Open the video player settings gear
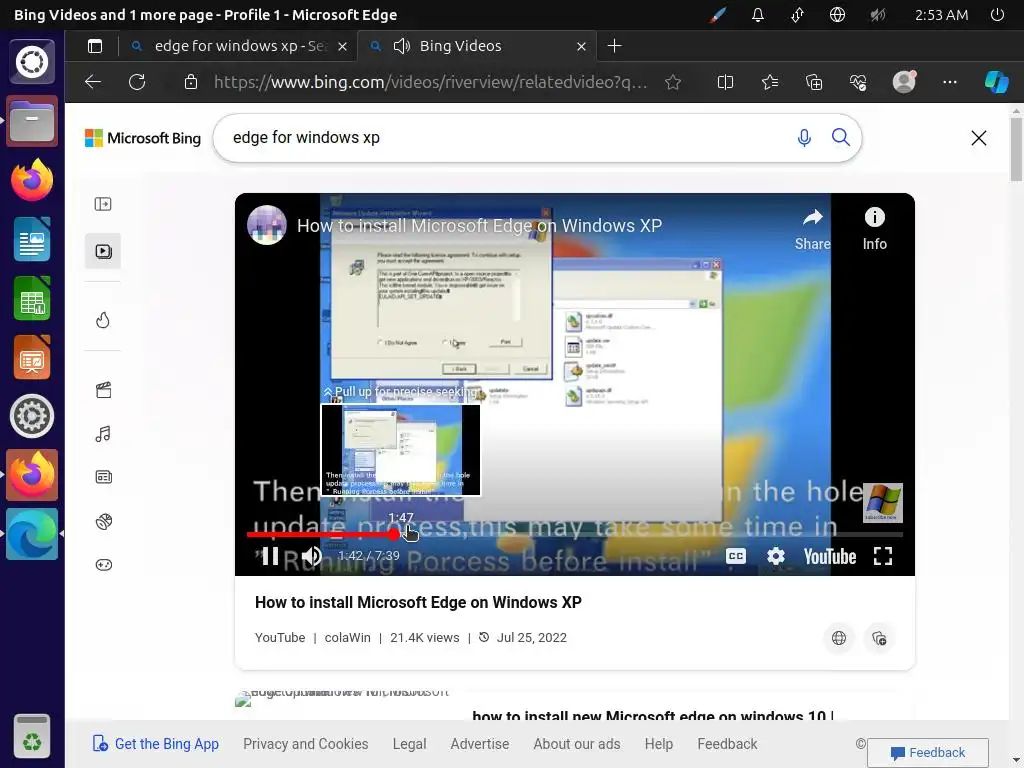The width and height of the screenshot is (1024, 768). coord(775,556)
